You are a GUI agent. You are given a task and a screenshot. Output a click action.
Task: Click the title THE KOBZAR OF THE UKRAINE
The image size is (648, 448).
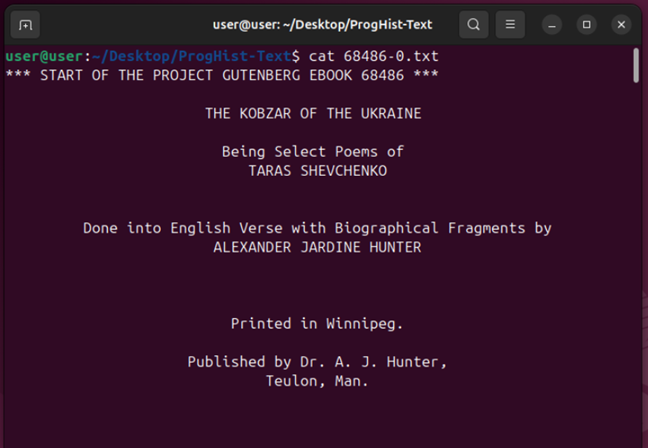pos(313,113)
